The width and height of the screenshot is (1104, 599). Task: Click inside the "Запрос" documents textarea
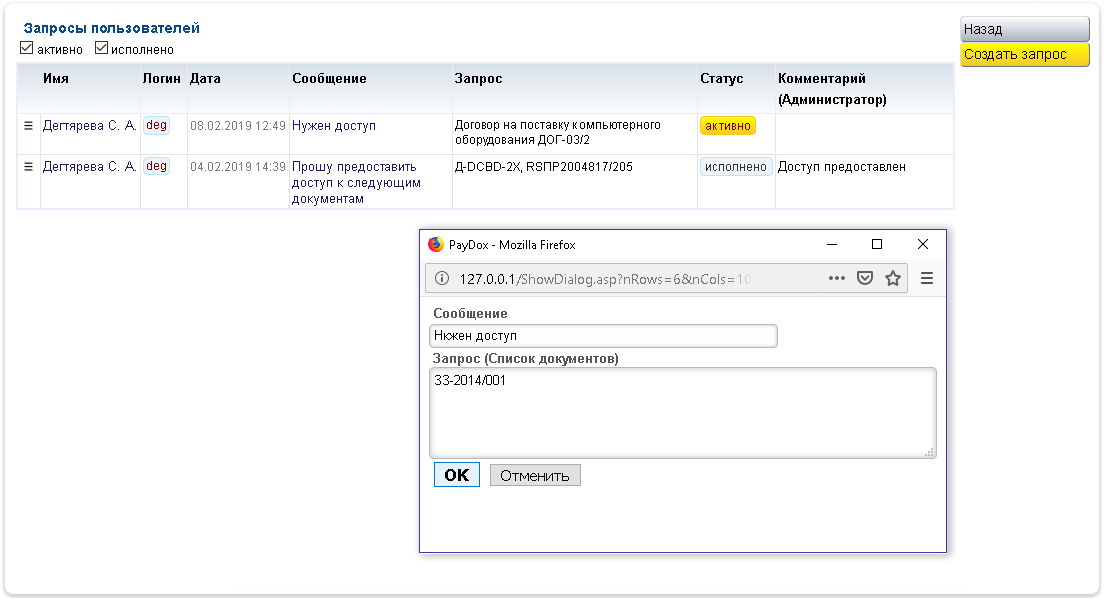click(682, 413)
